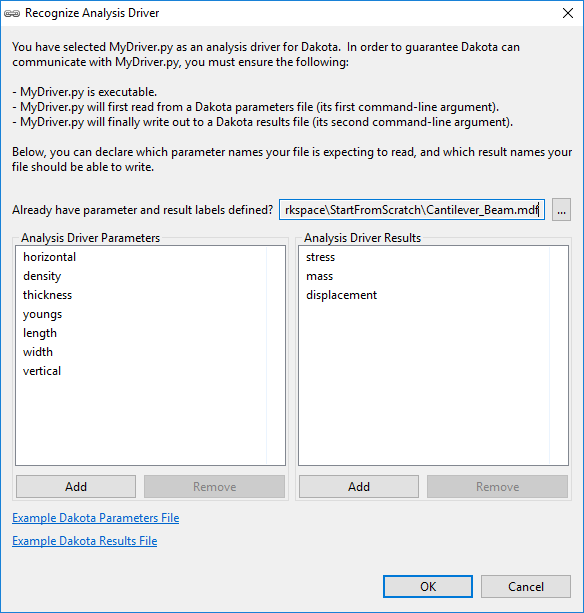Click Remove under Analysis Driver Results

coord(497,486)
